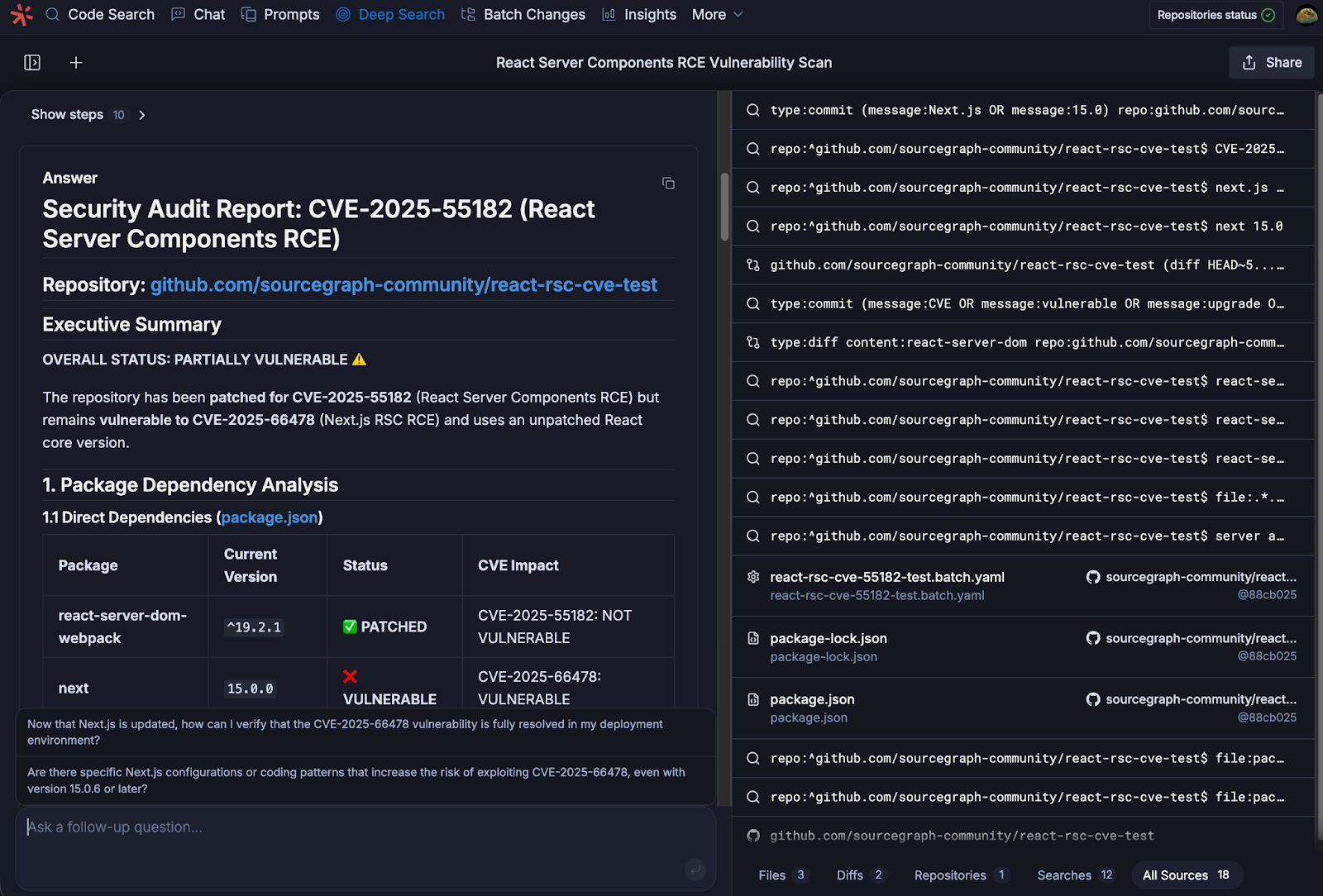Screen dimensions: 1323x896
Task: Select suggested question about verifying Next.js fix
Action: pos(365,732)
